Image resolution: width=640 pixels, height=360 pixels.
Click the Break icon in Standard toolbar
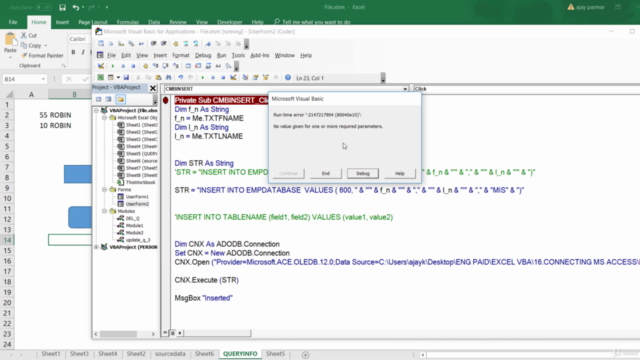pyautogui.click(x=213, y=78)
